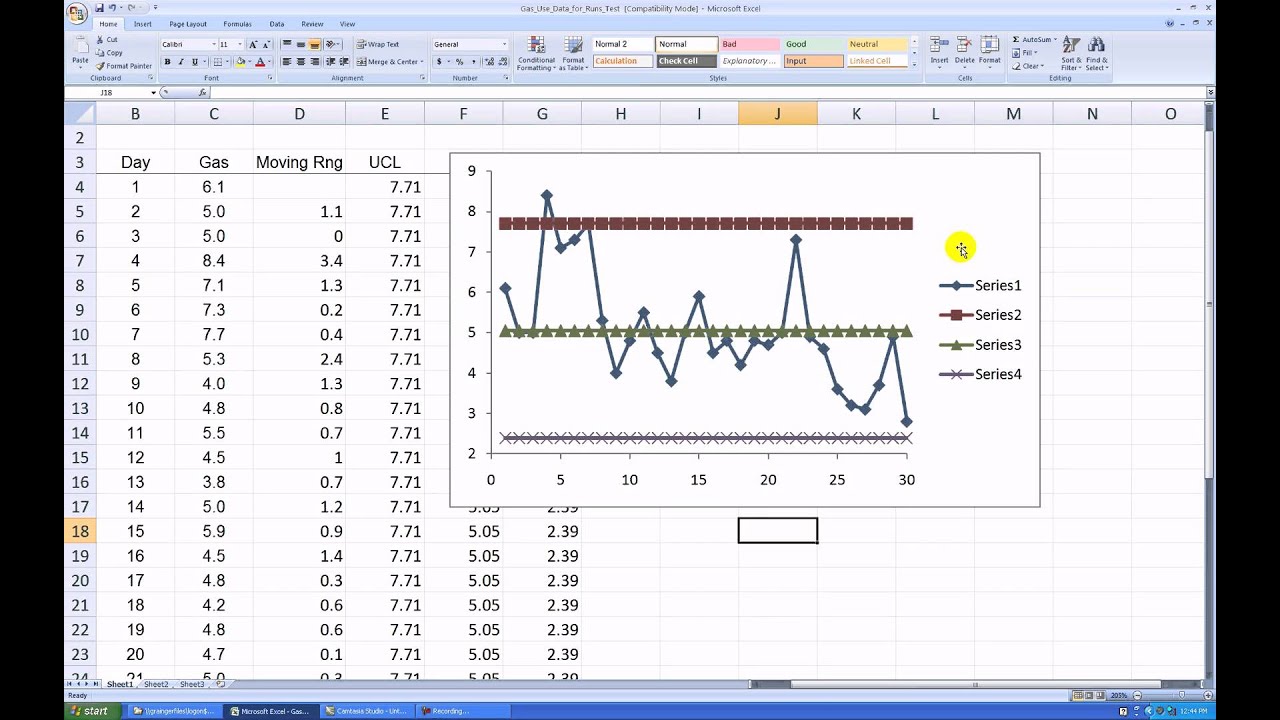Viewport: 1280px width, 720px height.
Task: Click Increase Decimal icon
Action: (489, 62)
